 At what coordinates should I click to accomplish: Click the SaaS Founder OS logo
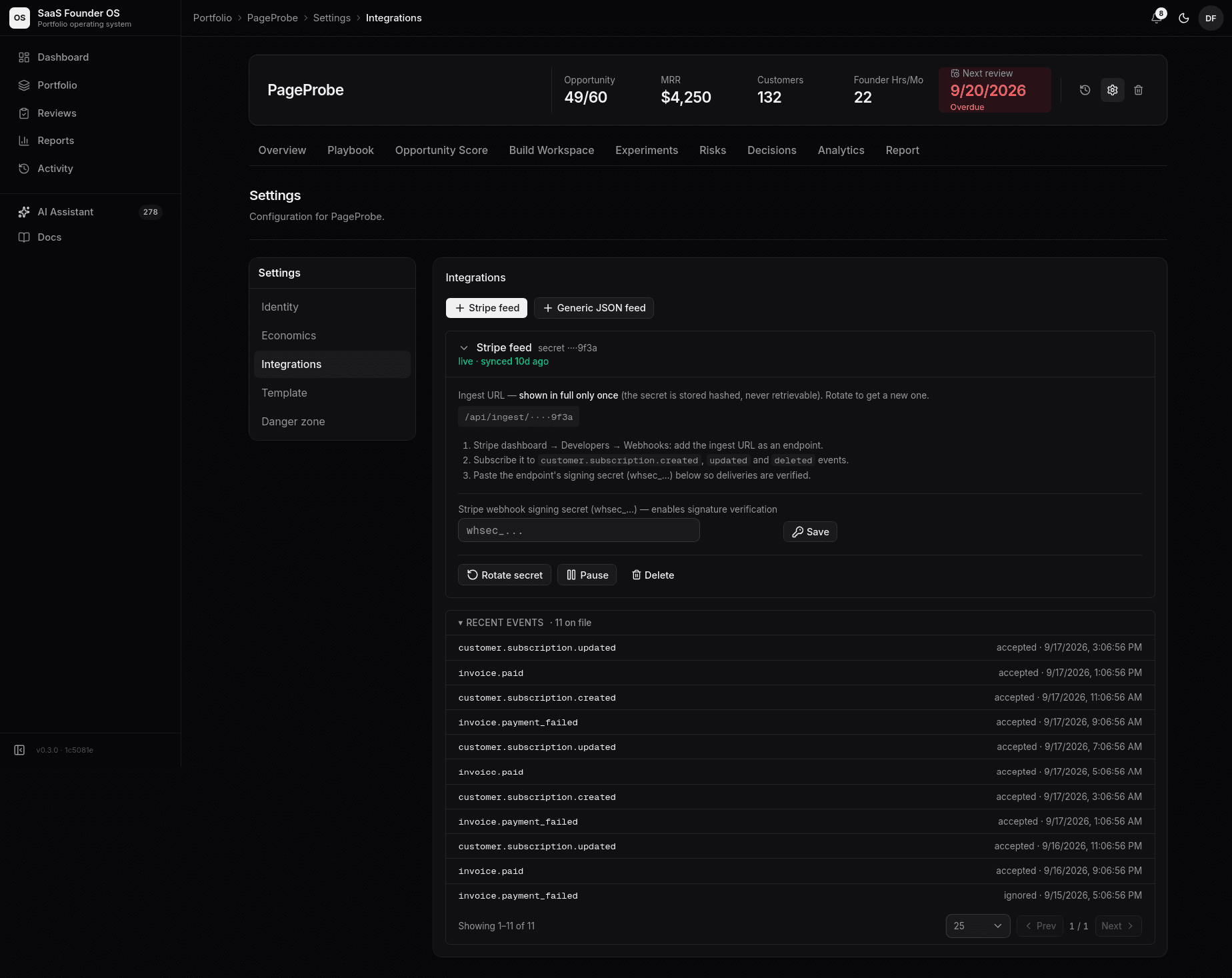pyautogui.click(x=19, y=18)
